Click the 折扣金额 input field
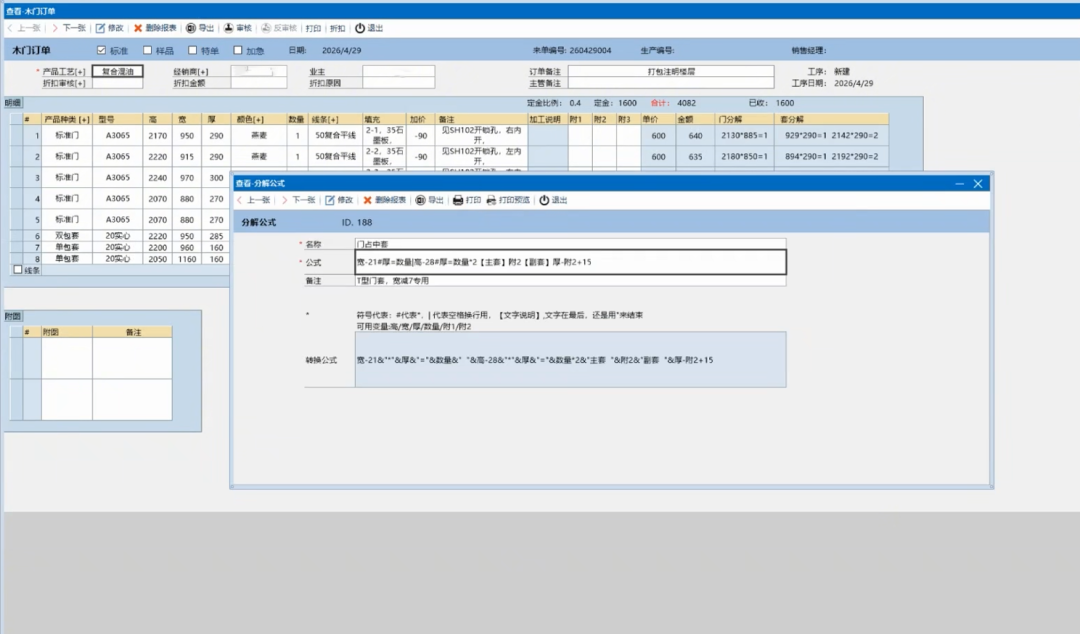 (x=259, y=83)
